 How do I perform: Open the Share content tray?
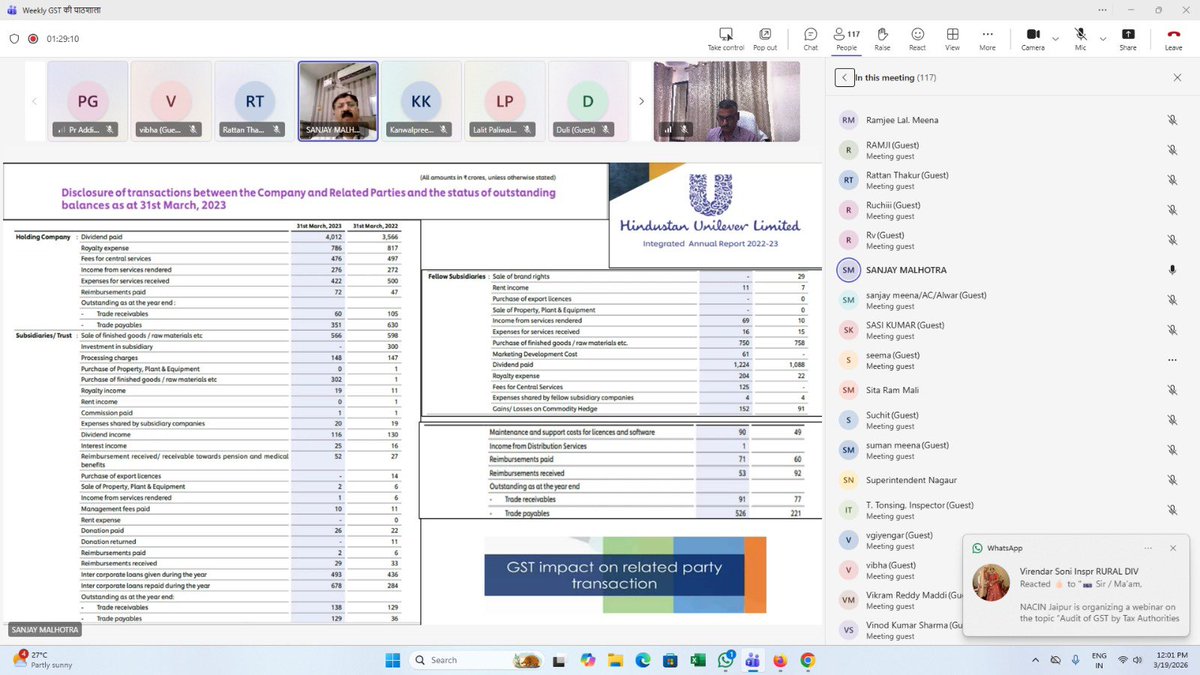coord(1128,38)
